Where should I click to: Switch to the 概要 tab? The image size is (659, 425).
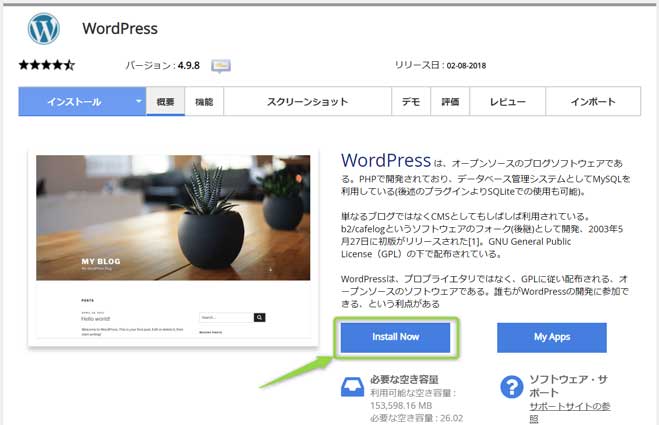click(x=165, y=101)
